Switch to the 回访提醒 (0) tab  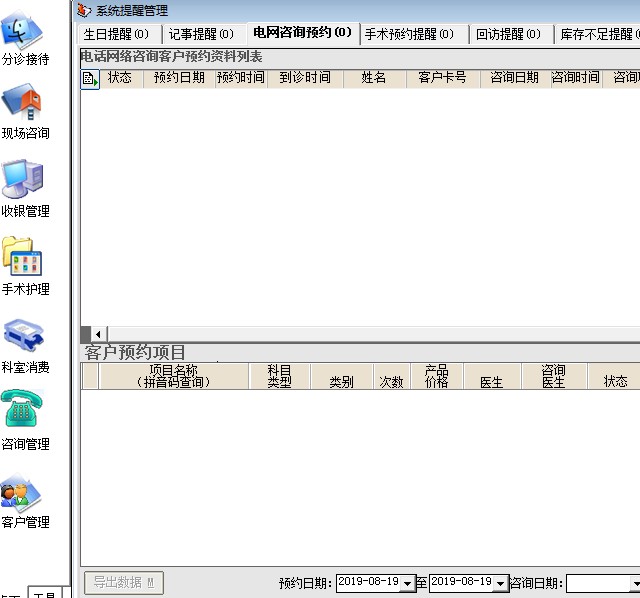pyautogui.click(x=509, y=34)
